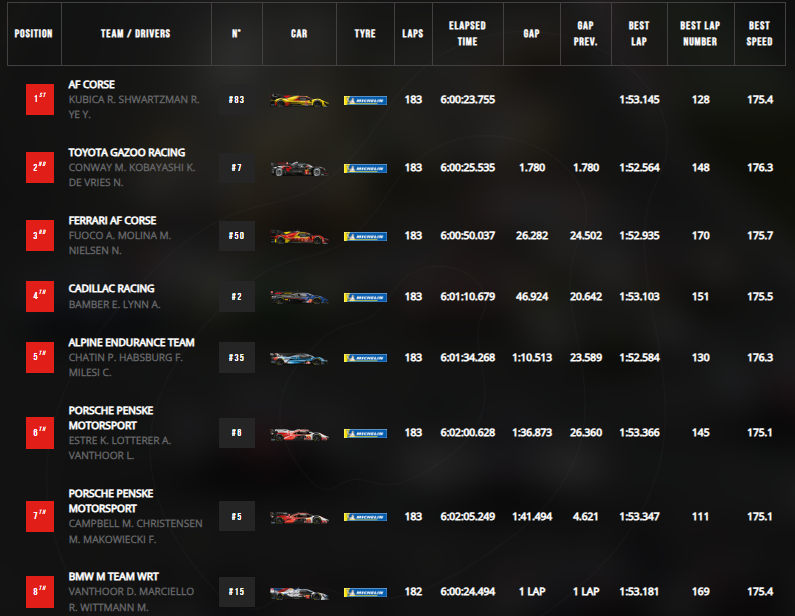
Task: Click the Gap Prev. column header
Action: pos(586,34)
